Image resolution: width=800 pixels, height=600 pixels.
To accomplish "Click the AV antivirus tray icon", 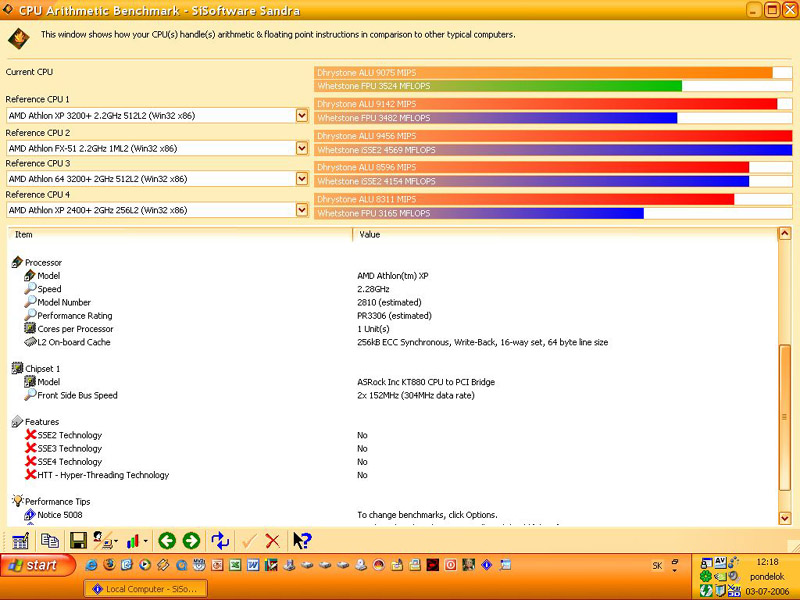I will point(720,562).
